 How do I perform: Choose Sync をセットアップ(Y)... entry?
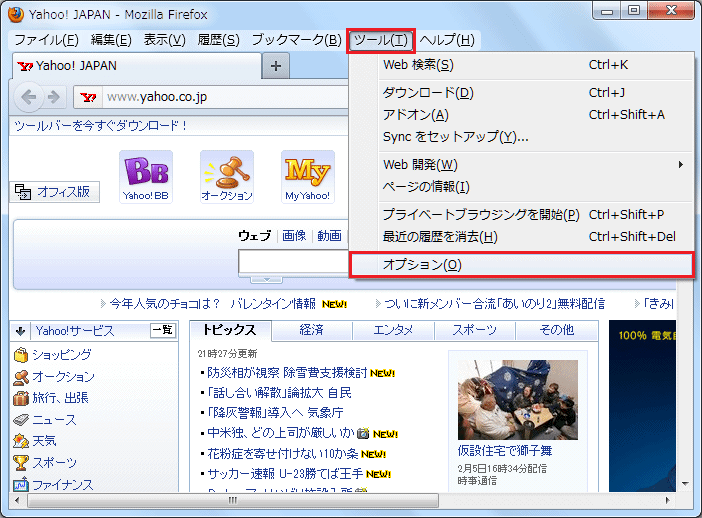coord(522,137)
